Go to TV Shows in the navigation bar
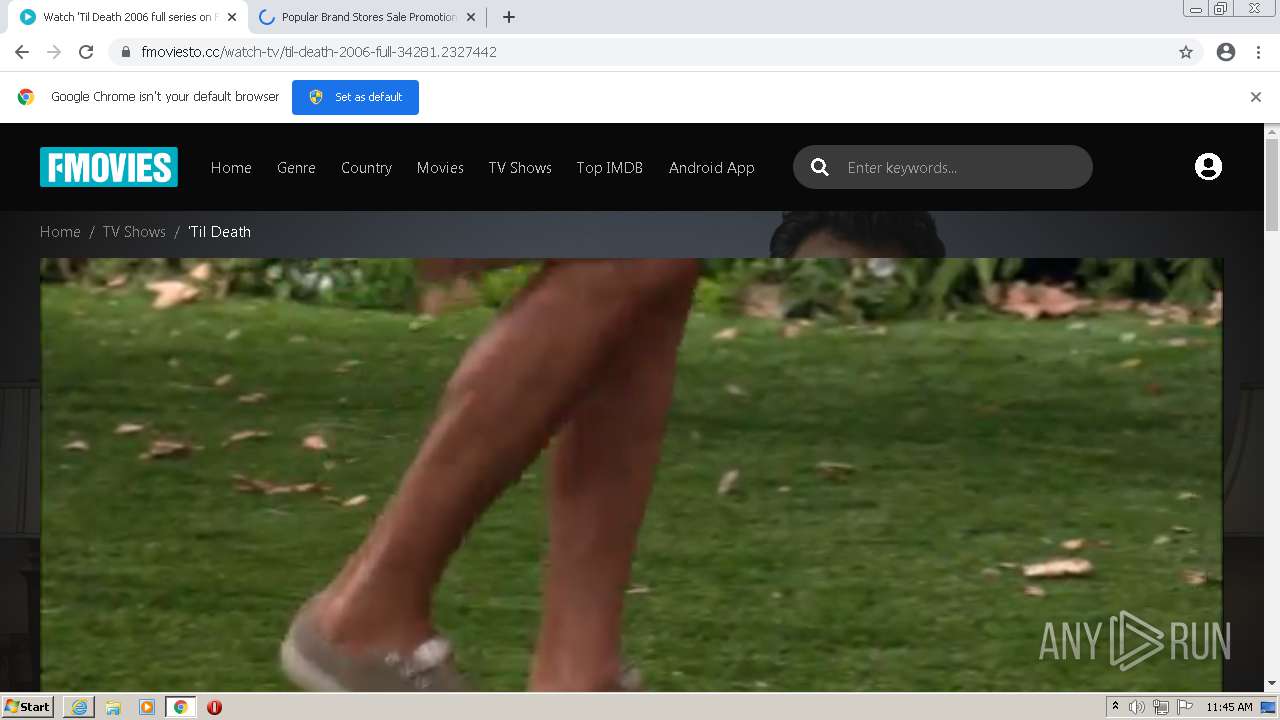Screen dimensions: 1280x720 pos(520,167)
